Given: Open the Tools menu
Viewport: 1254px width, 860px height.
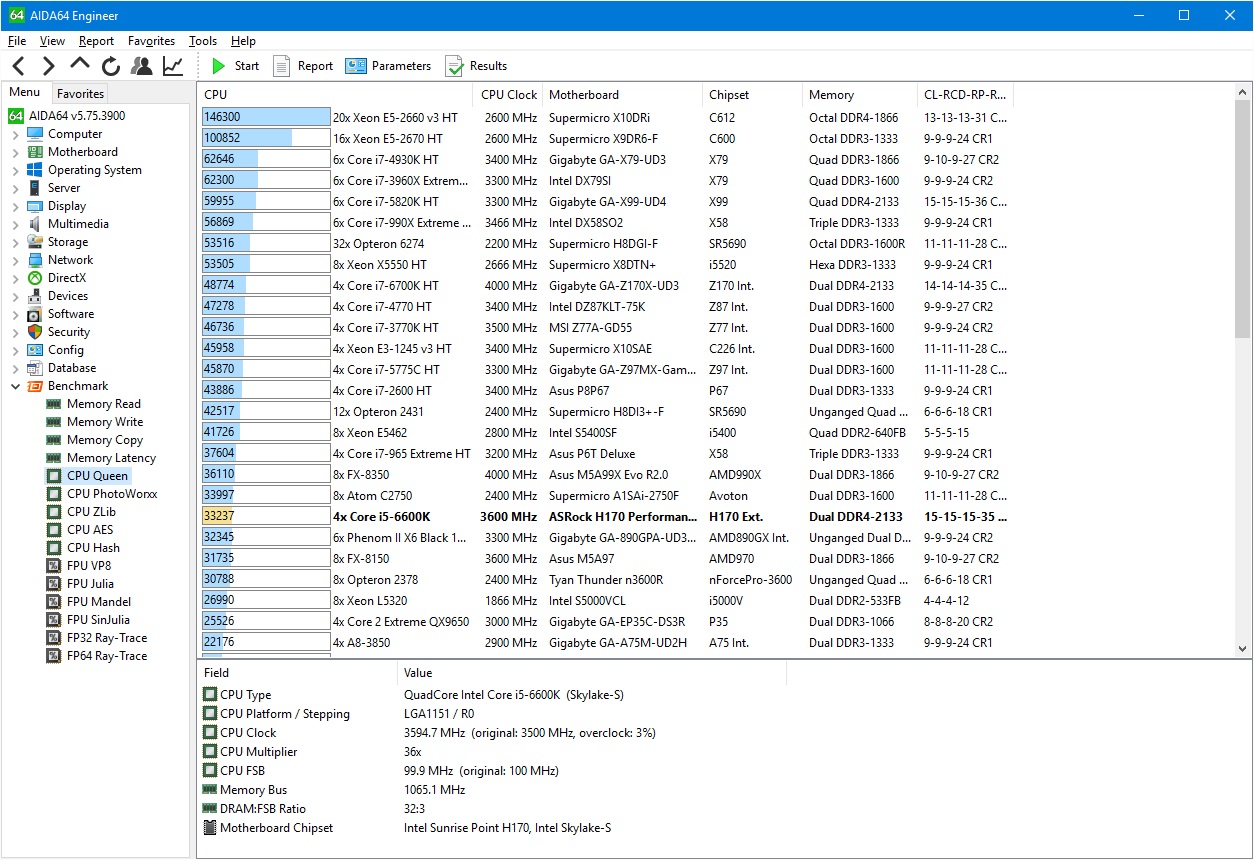Looking at the screenshot, I should [203, 41].
